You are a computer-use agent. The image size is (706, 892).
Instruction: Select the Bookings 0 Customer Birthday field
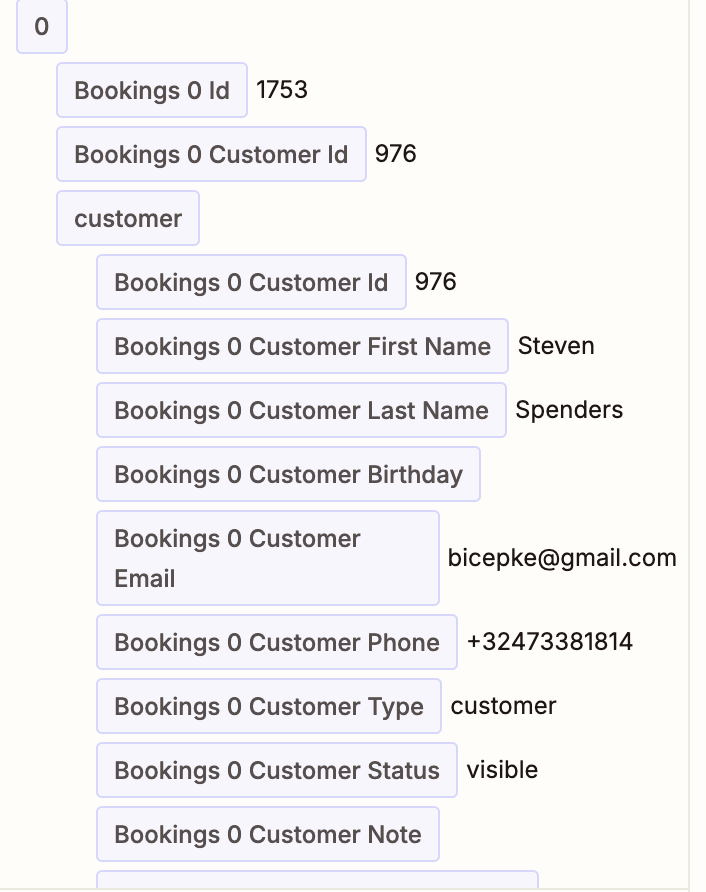click(288, 475)
